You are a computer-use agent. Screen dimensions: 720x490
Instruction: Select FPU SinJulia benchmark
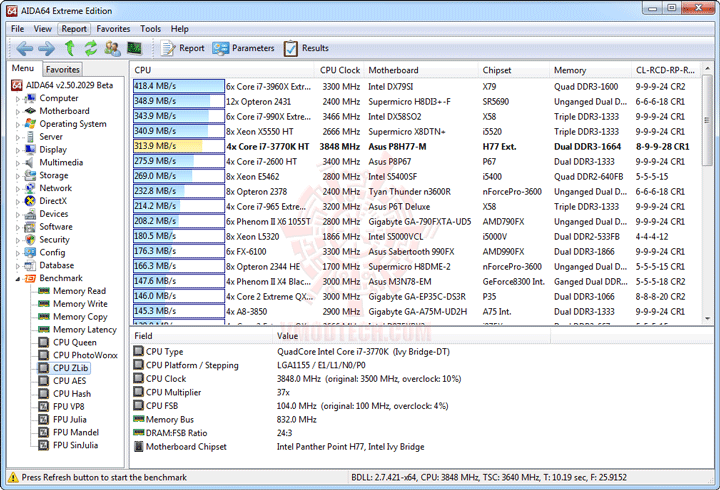click(75, 445)
